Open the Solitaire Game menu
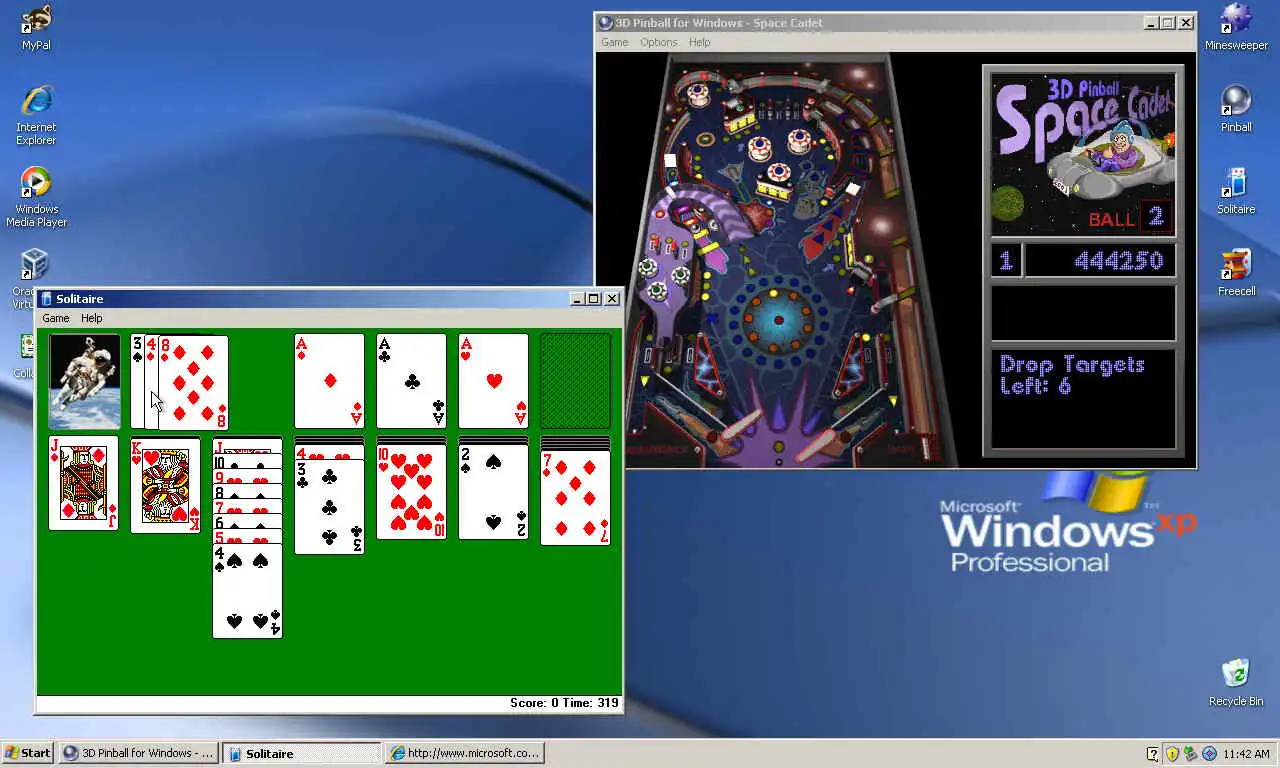Screen dimensions: 1280x768 (56, 318)
